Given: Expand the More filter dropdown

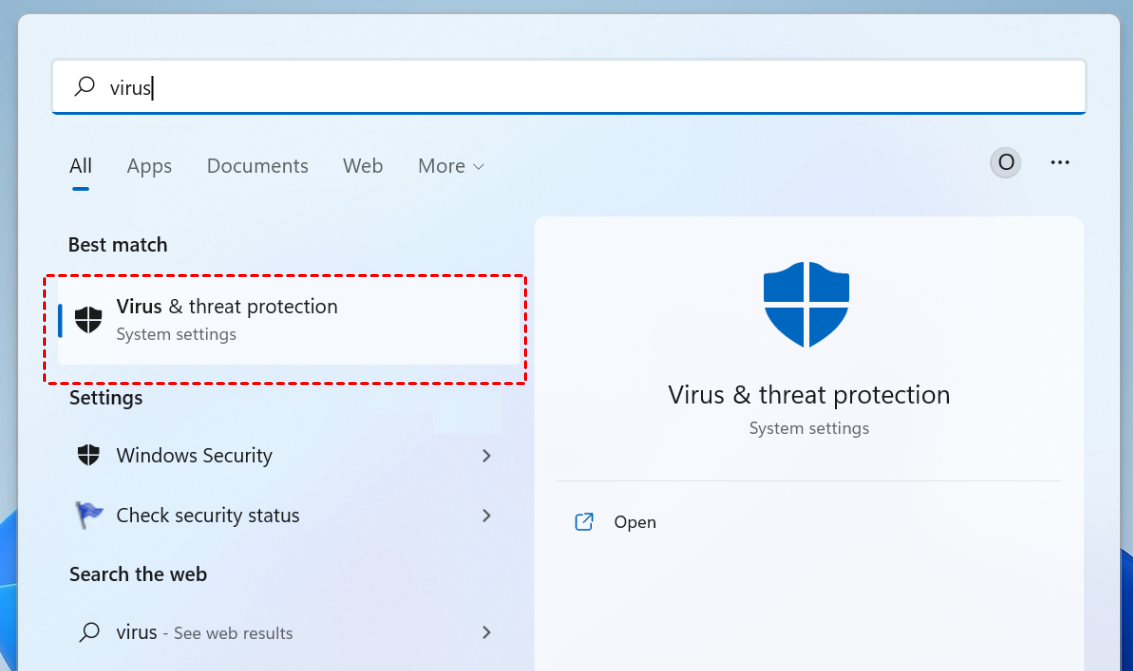Looking at the screenshot, I should pyautogui.click(x=451, y=166).
